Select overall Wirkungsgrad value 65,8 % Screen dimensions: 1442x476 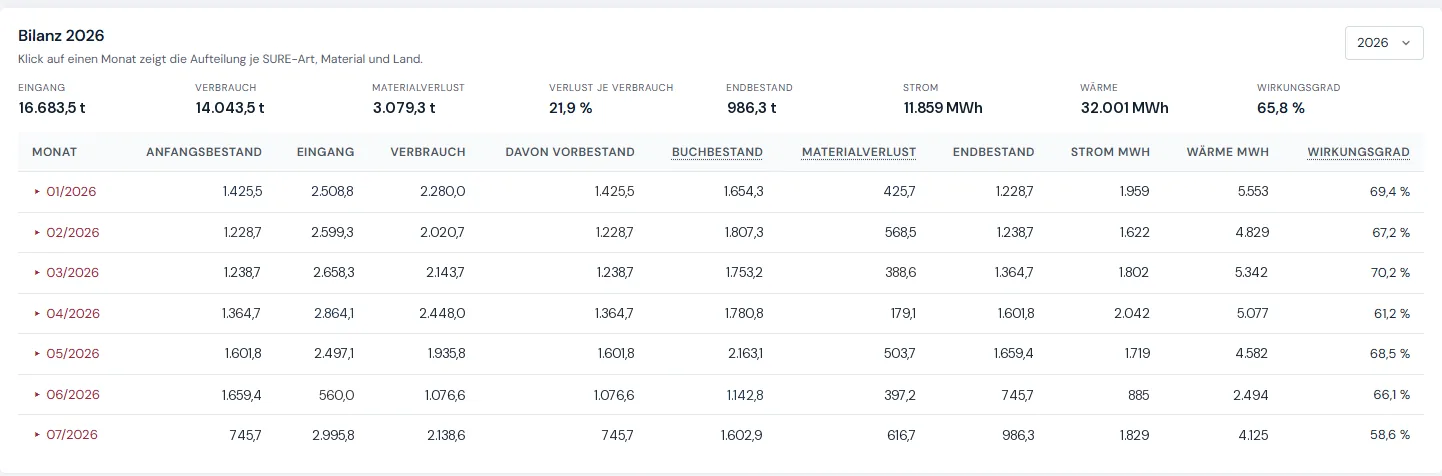coord(1281,108)
